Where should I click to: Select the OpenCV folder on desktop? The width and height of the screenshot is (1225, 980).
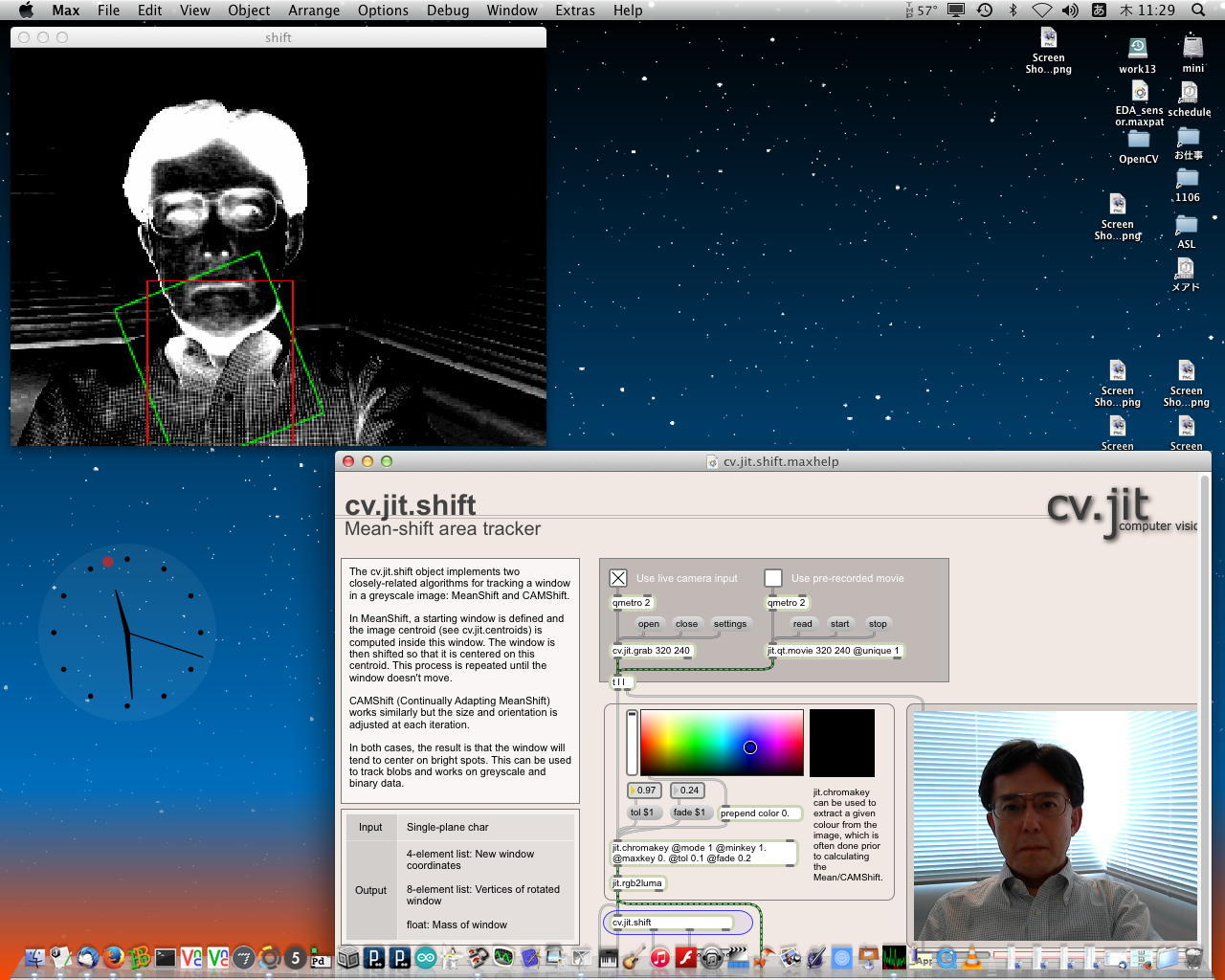click(x=1138, y=141)
